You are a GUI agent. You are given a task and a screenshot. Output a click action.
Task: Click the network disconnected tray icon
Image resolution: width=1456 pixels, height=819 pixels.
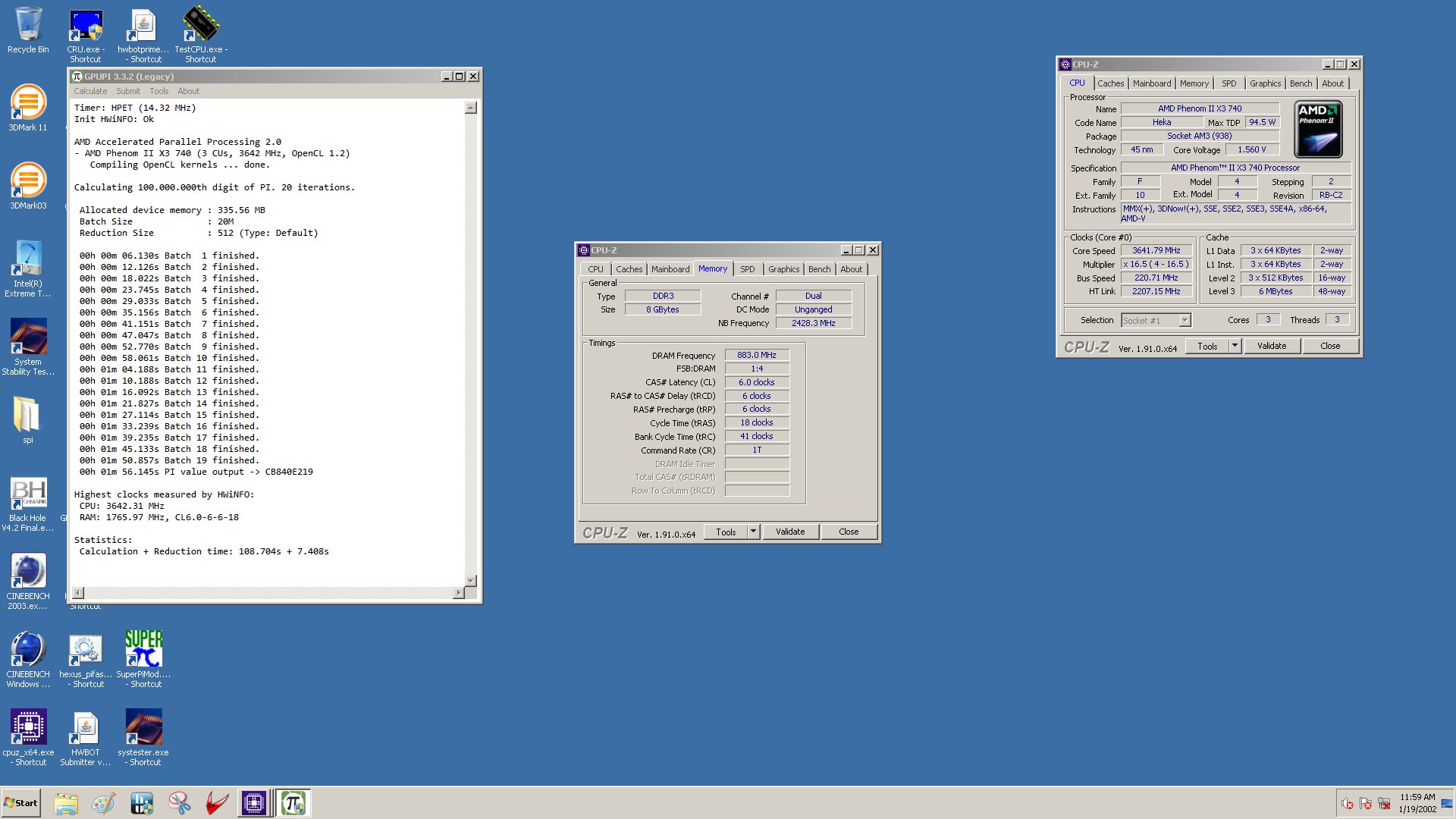1384,804
